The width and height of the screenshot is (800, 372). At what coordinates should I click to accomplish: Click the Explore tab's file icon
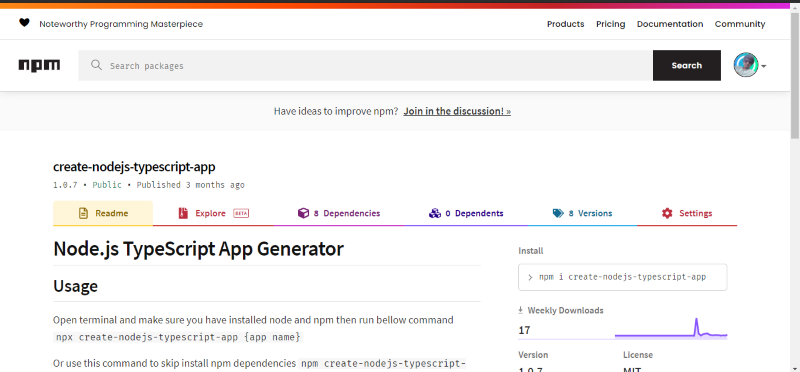click(183, 213)
